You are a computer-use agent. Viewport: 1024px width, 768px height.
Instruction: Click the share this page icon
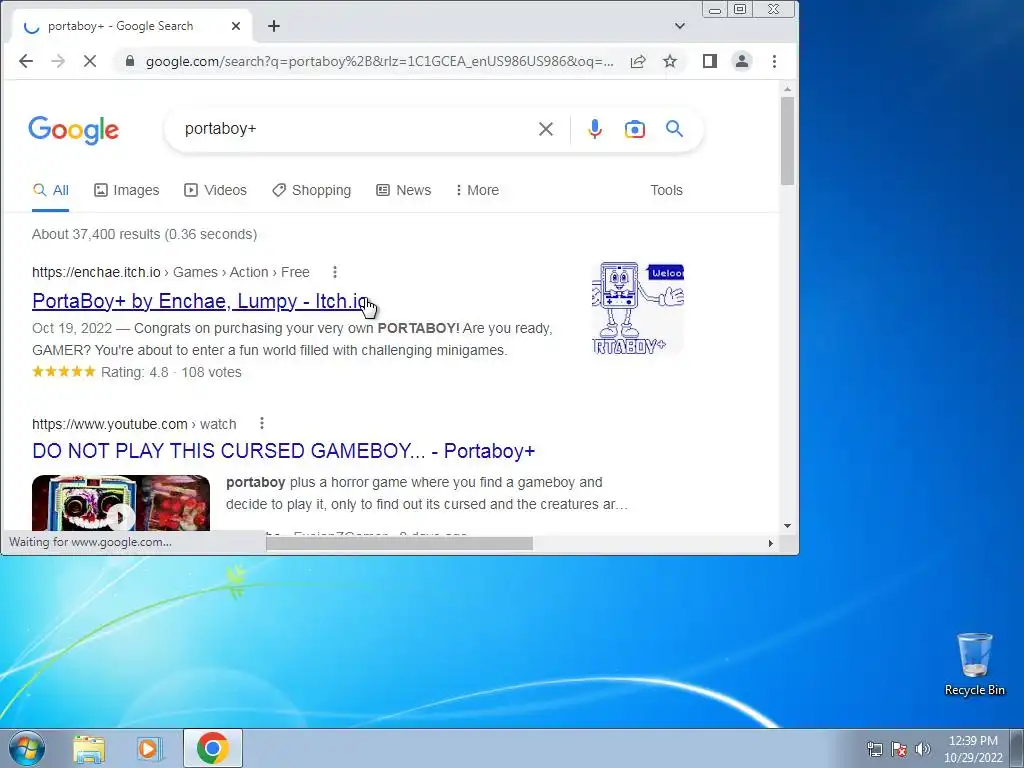click(638, 61)
